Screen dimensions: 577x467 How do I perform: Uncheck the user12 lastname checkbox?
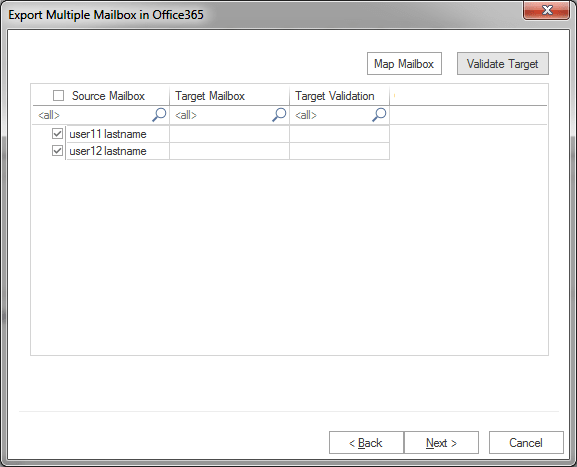(57, 151)
